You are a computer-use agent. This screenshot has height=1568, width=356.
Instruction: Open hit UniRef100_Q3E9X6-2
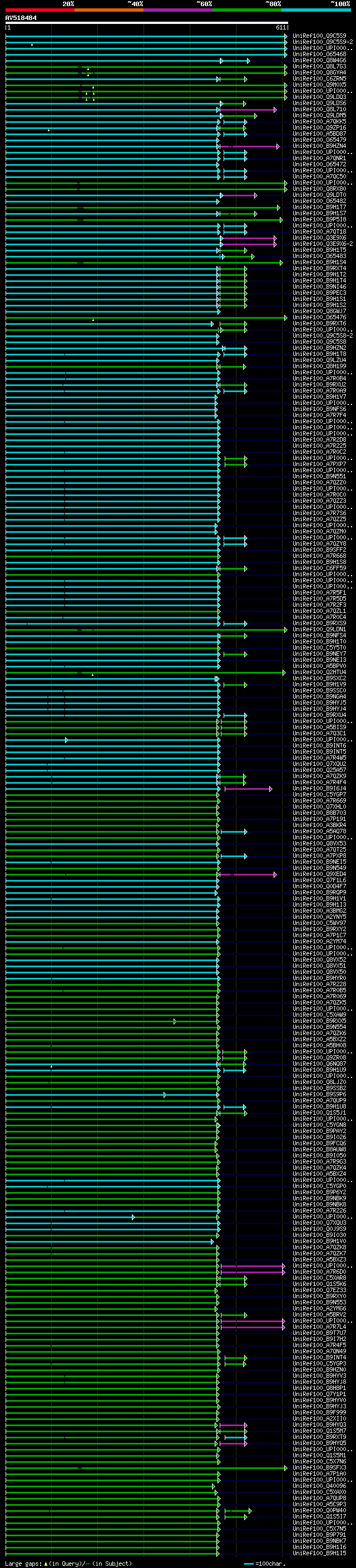323,244
